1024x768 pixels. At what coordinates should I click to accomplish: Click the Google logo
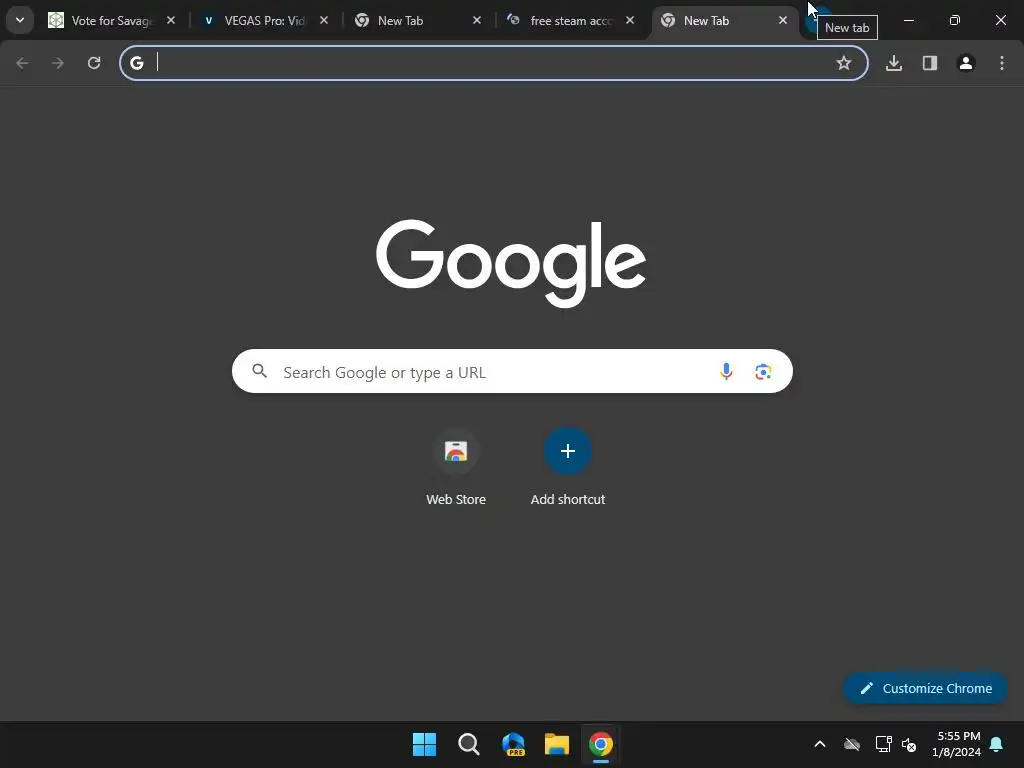pyautogui.click(x=511, y=263)
